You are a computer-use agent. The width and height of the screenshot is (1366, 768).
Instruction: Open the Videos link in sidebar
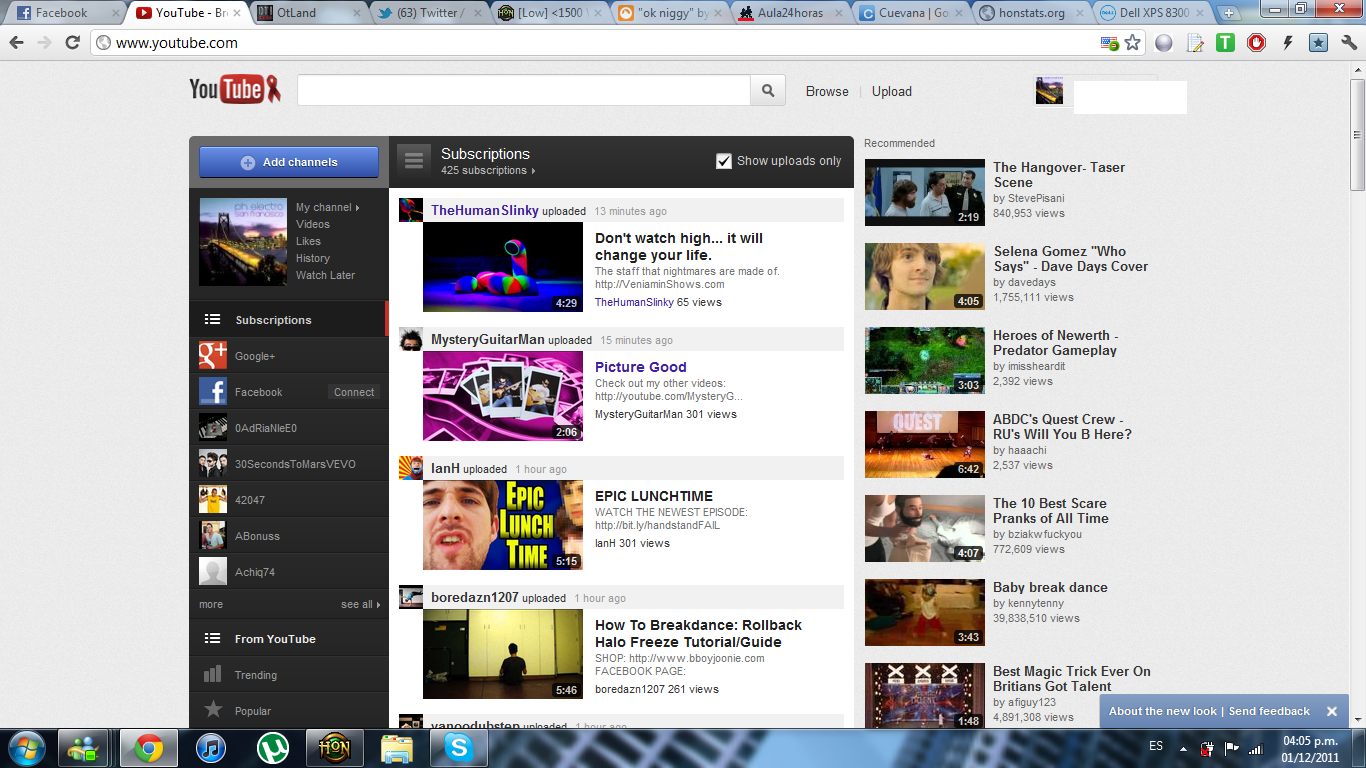[x=313, y=224]
